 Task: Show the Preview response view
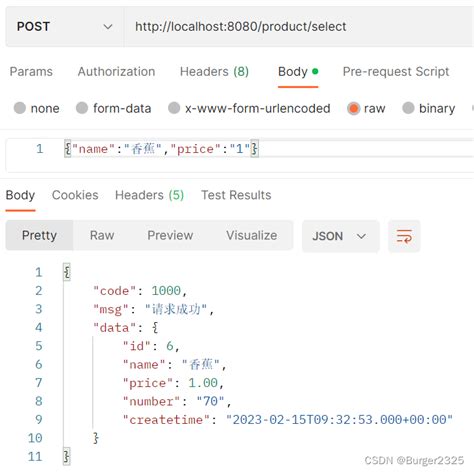pyautogui.click(x=170, y=235)
